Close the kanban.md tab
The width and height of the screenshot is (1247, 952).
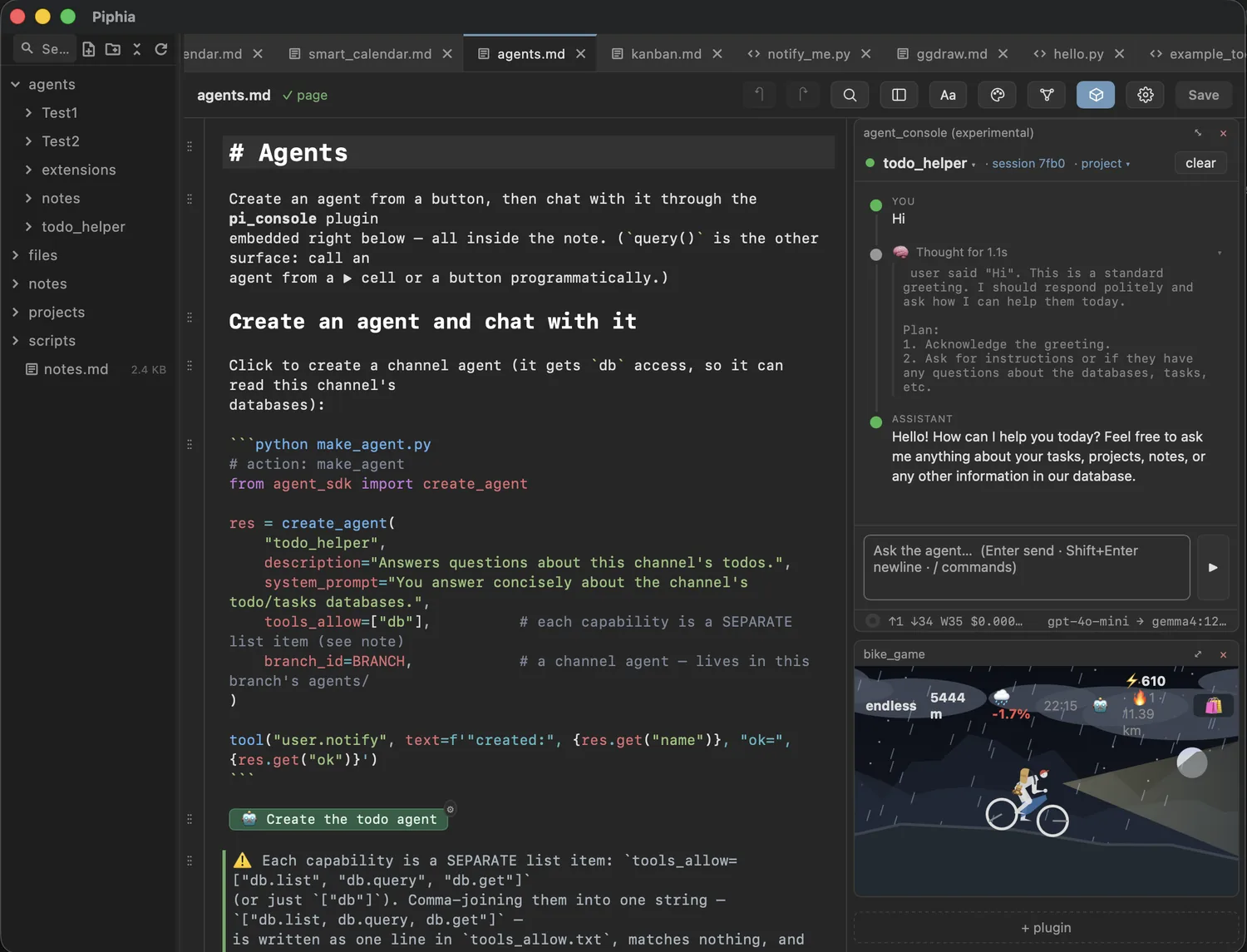717,54
